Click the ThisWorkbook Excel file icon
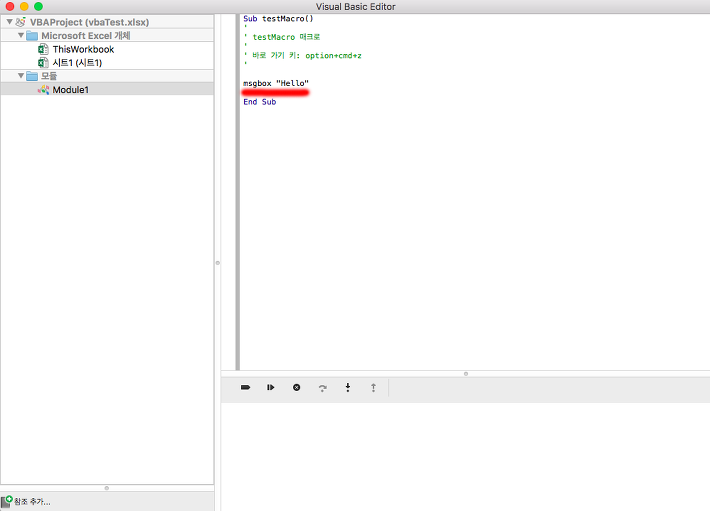Viewport: 710px width, 511px height. point(43,49)
